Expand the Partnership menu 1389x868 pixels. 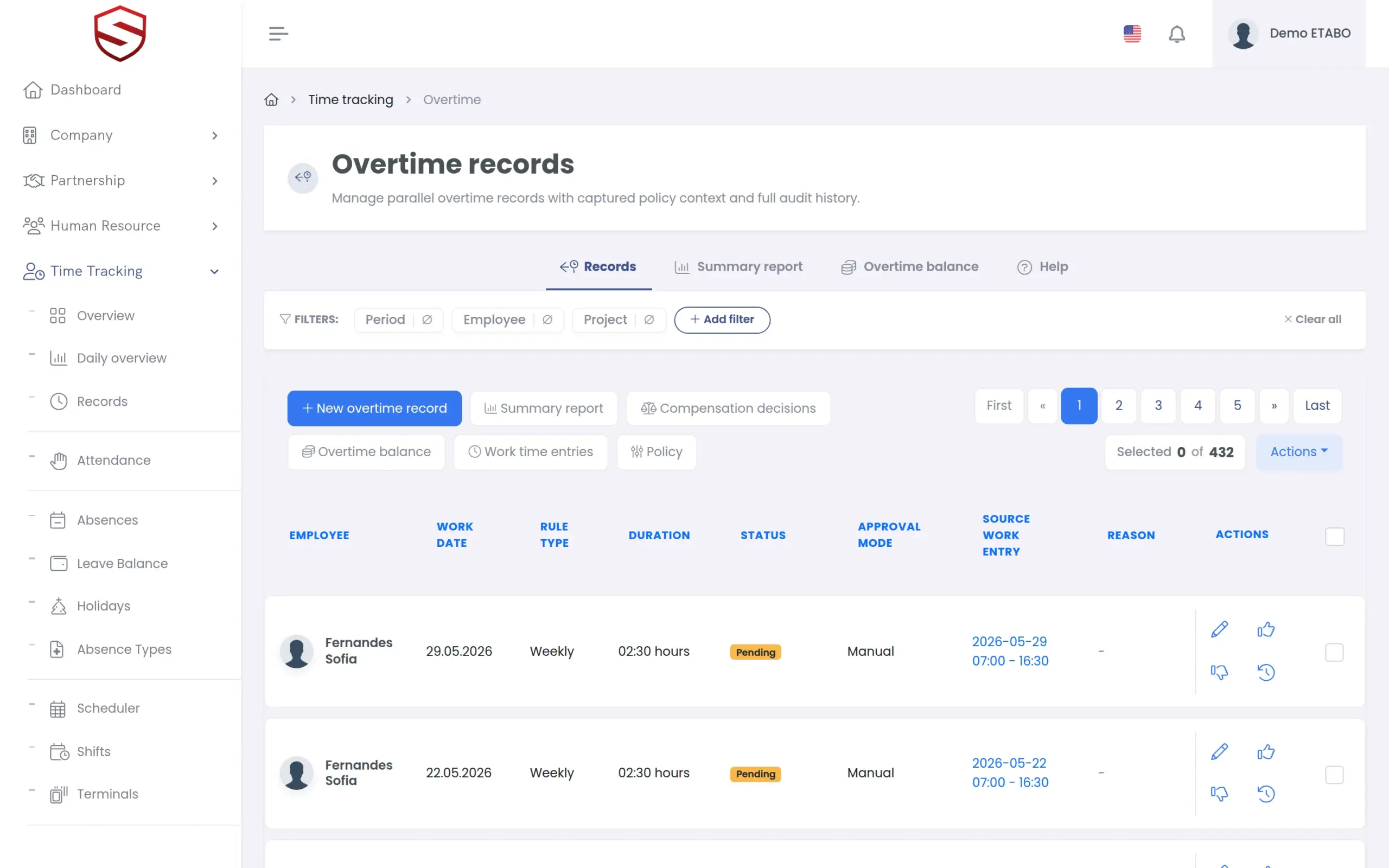pos(120,181)
